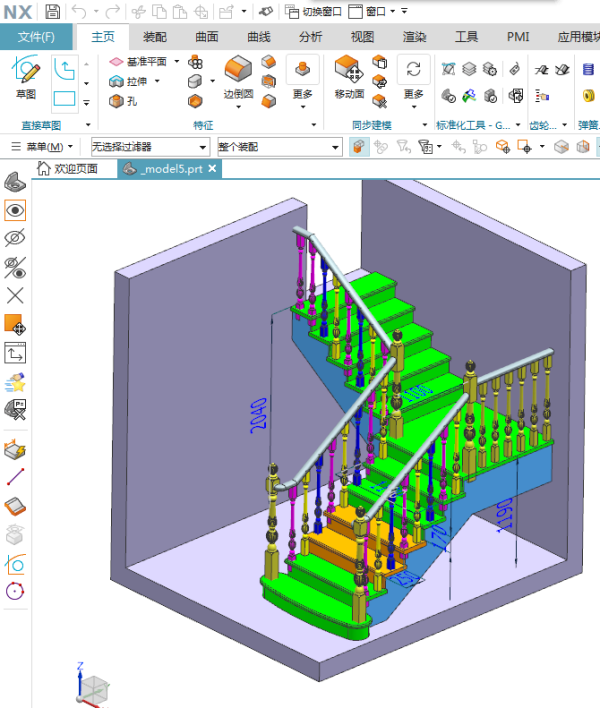
Task: Switch to the 欢迎页面 welcome page tab
Action: click(74, 169)
